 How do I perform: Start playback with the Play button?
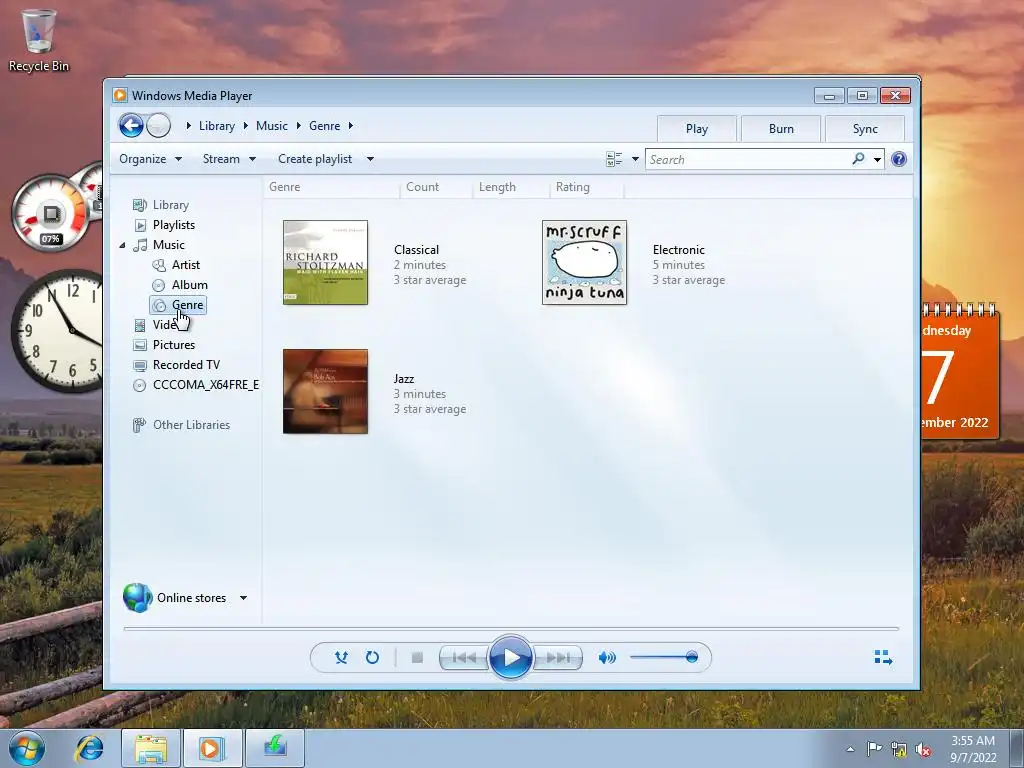click(510, 657)
